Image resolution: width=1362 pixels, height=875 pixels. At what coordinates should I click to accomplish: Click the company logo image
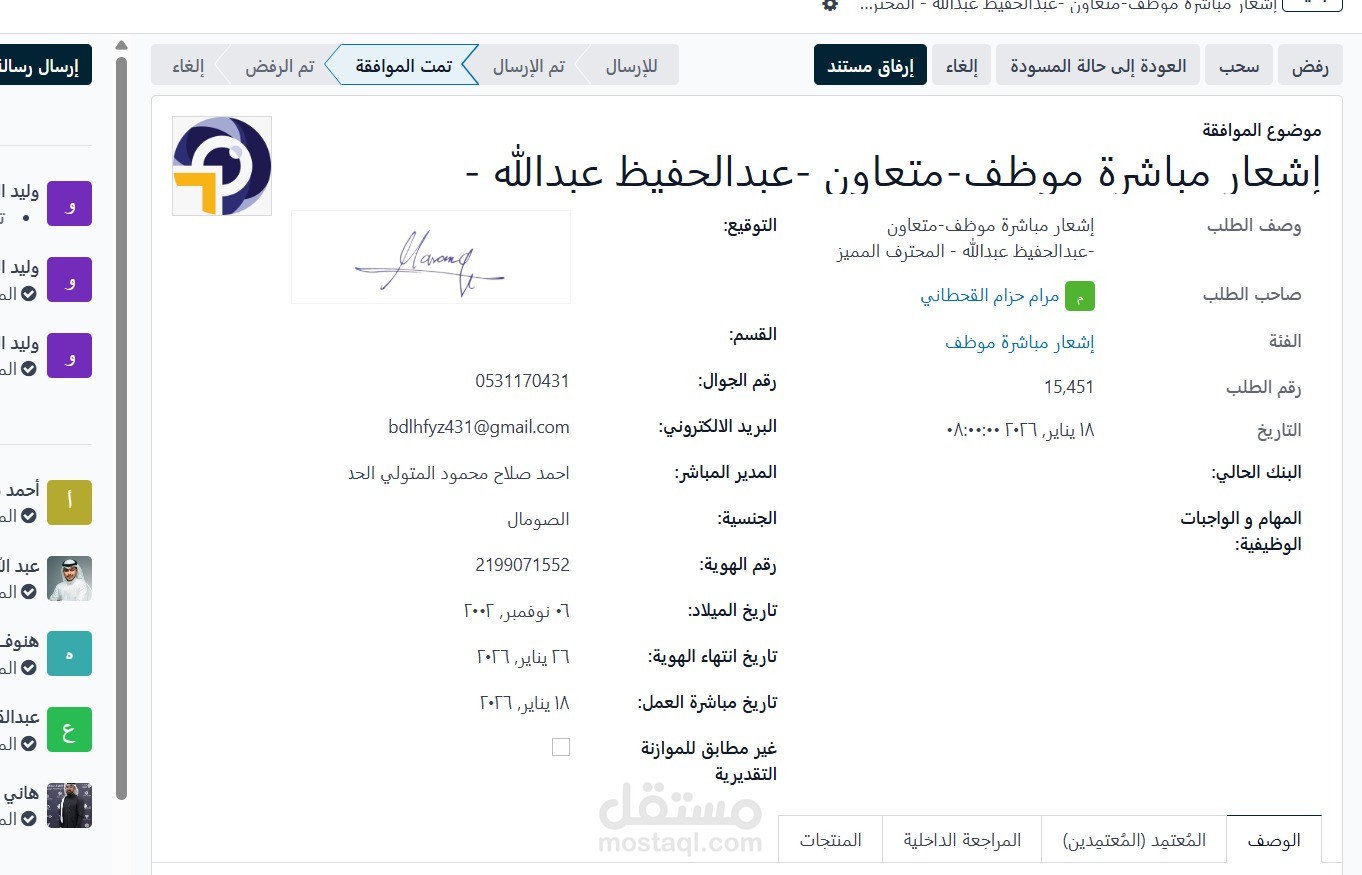pos(222,166)
